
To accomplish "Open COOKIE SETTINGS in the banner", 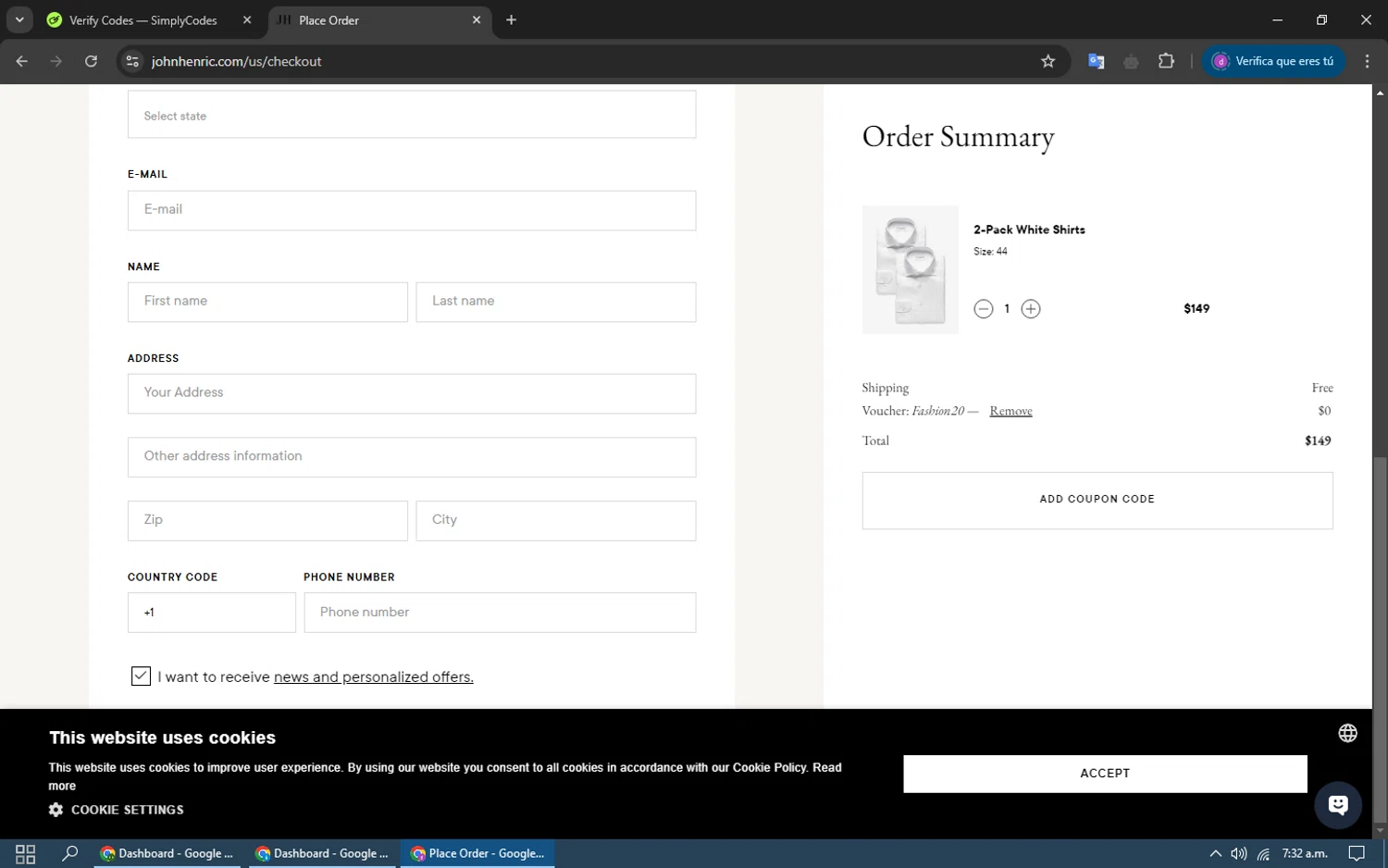I will (117, 810).
